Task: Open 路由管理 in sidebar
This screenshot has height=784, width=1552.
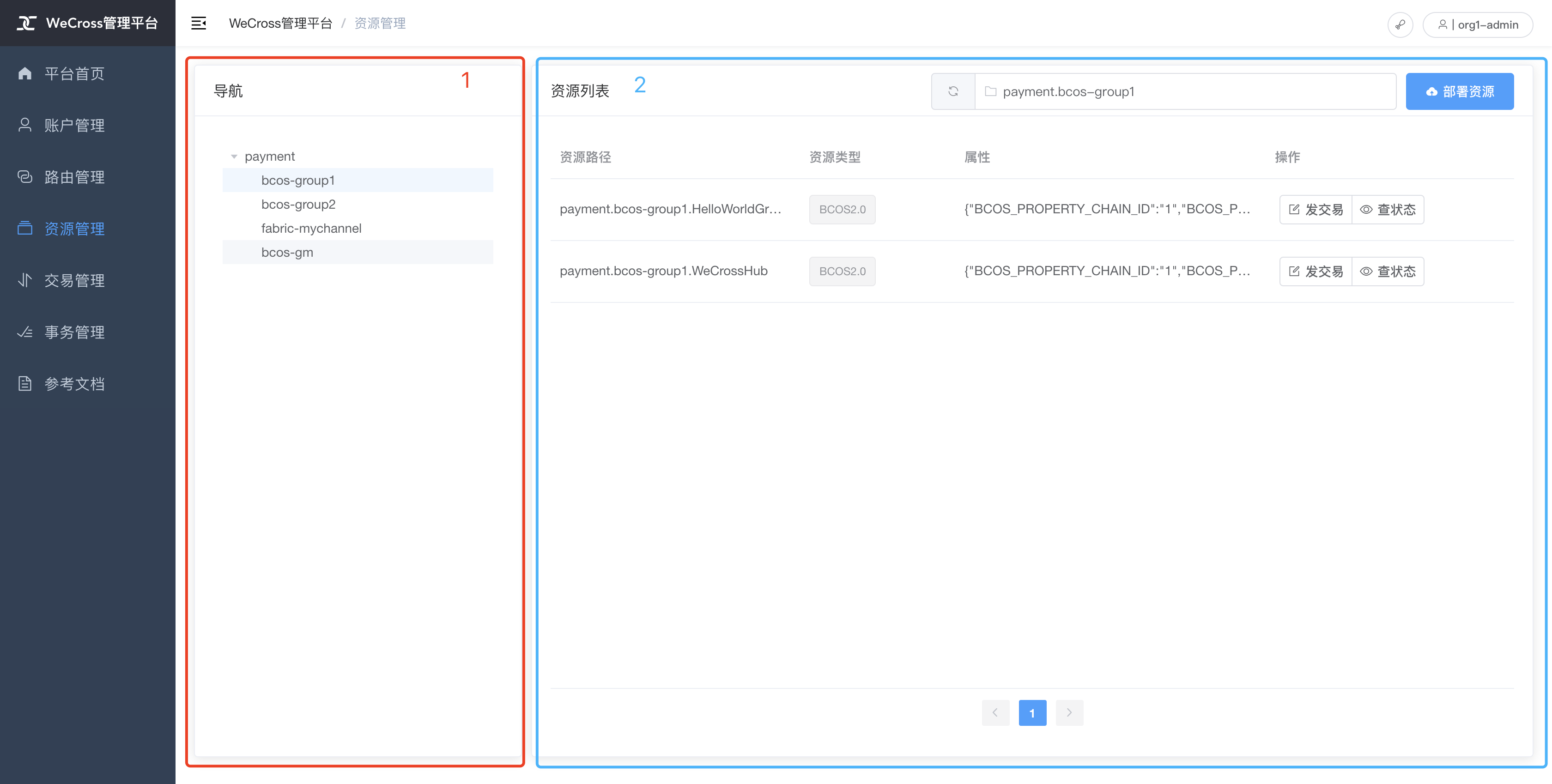Action: click(87, 177)
